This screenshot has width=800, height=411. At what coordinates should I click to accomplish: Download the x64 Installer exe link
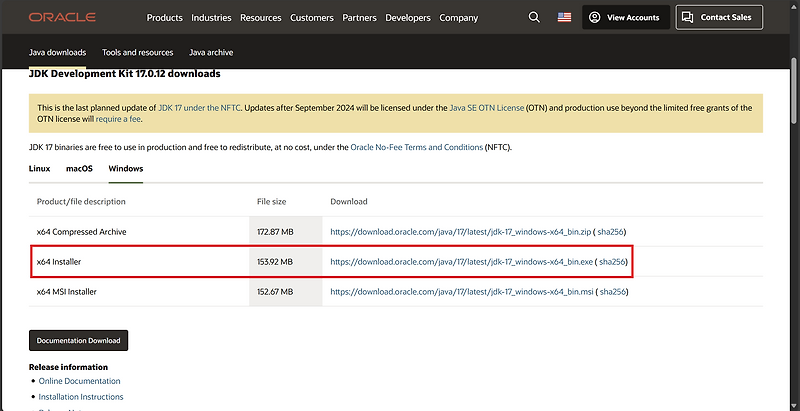pyautogui.click(x=460, y=262)
